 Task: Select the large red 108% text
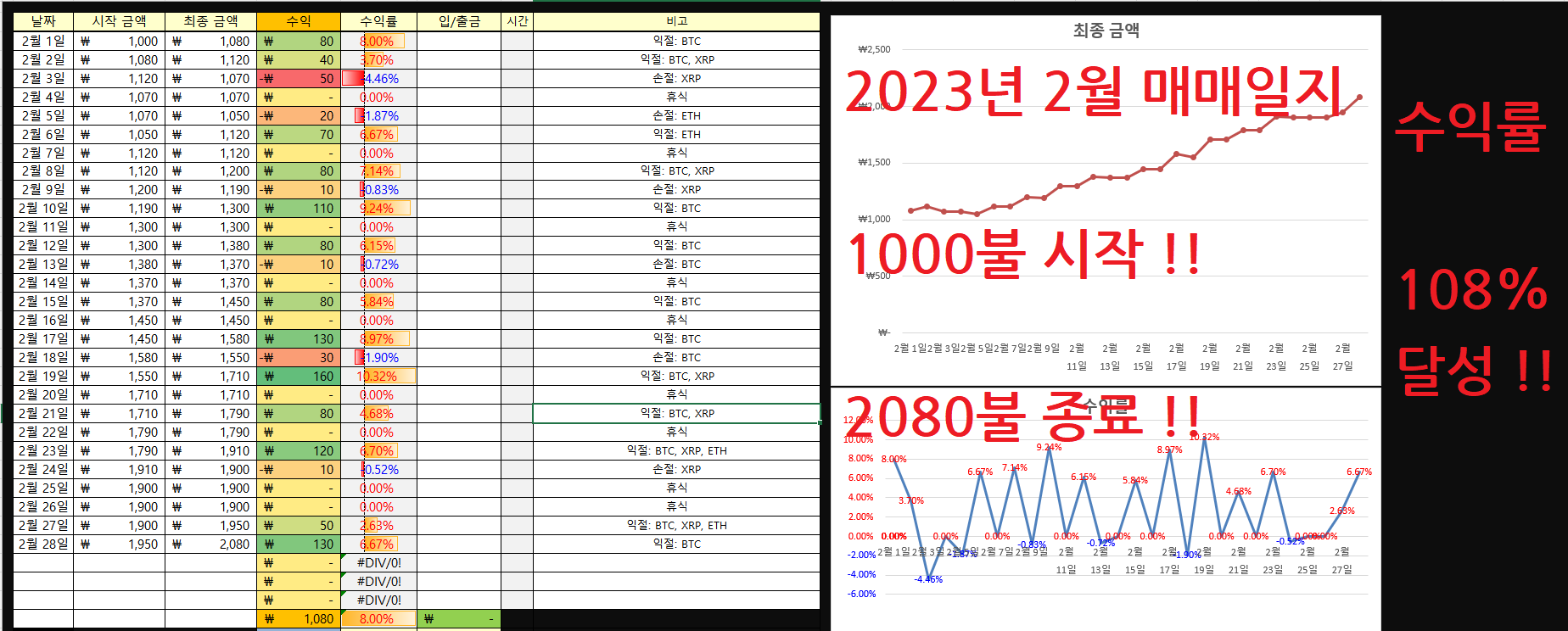pyautogui.click(x=1472, y=290)
